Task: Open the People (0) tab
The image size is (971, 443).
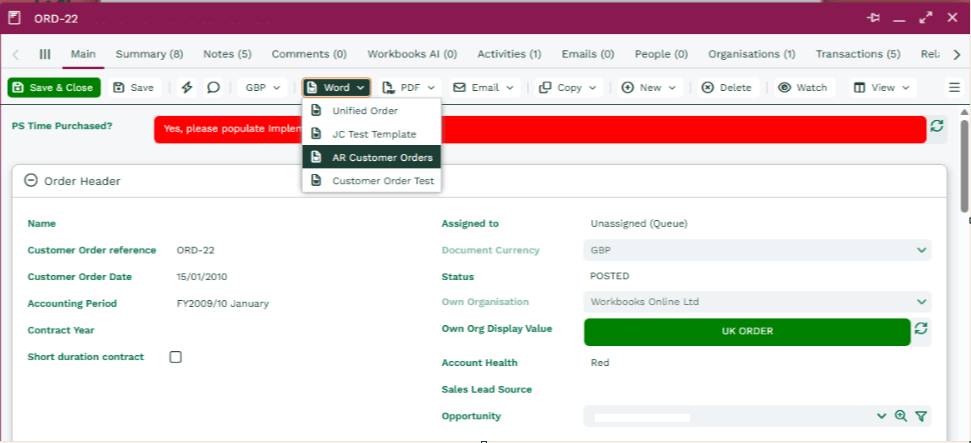Action: coord(661,54)
